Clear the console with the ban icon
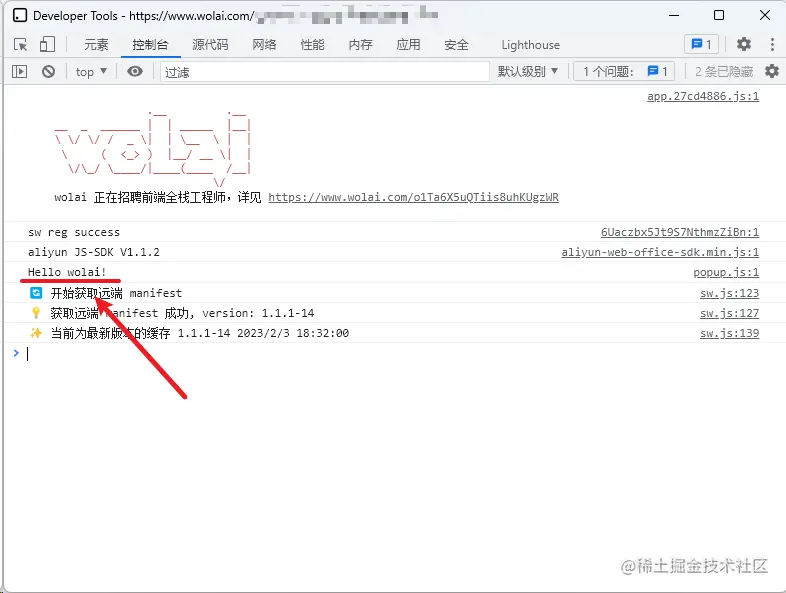 (x=49, y=72)
